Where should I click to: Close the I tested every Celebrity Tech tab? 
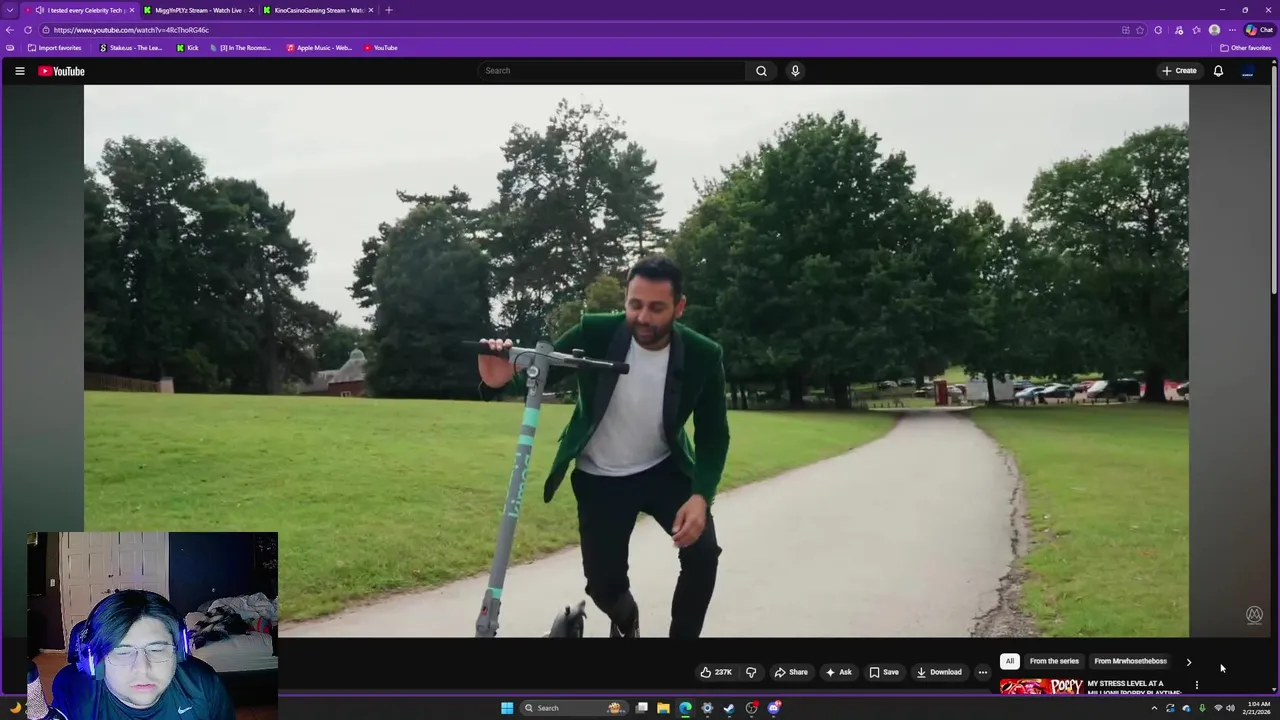click(x=131, y=10)
